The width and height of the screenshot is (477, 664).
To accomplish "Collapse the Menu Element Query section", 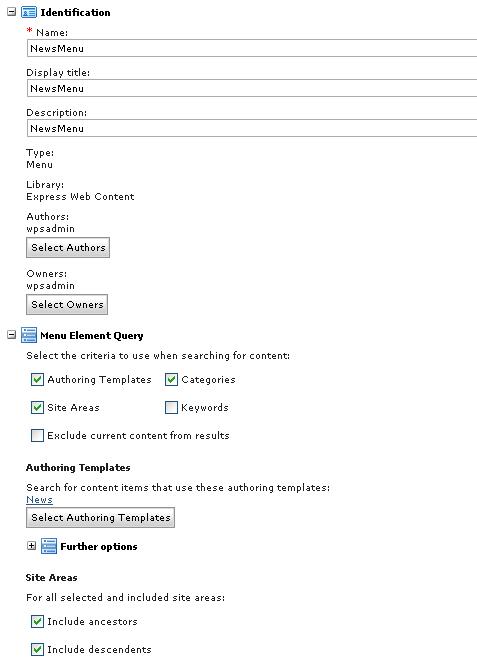I will pos(12,335).
